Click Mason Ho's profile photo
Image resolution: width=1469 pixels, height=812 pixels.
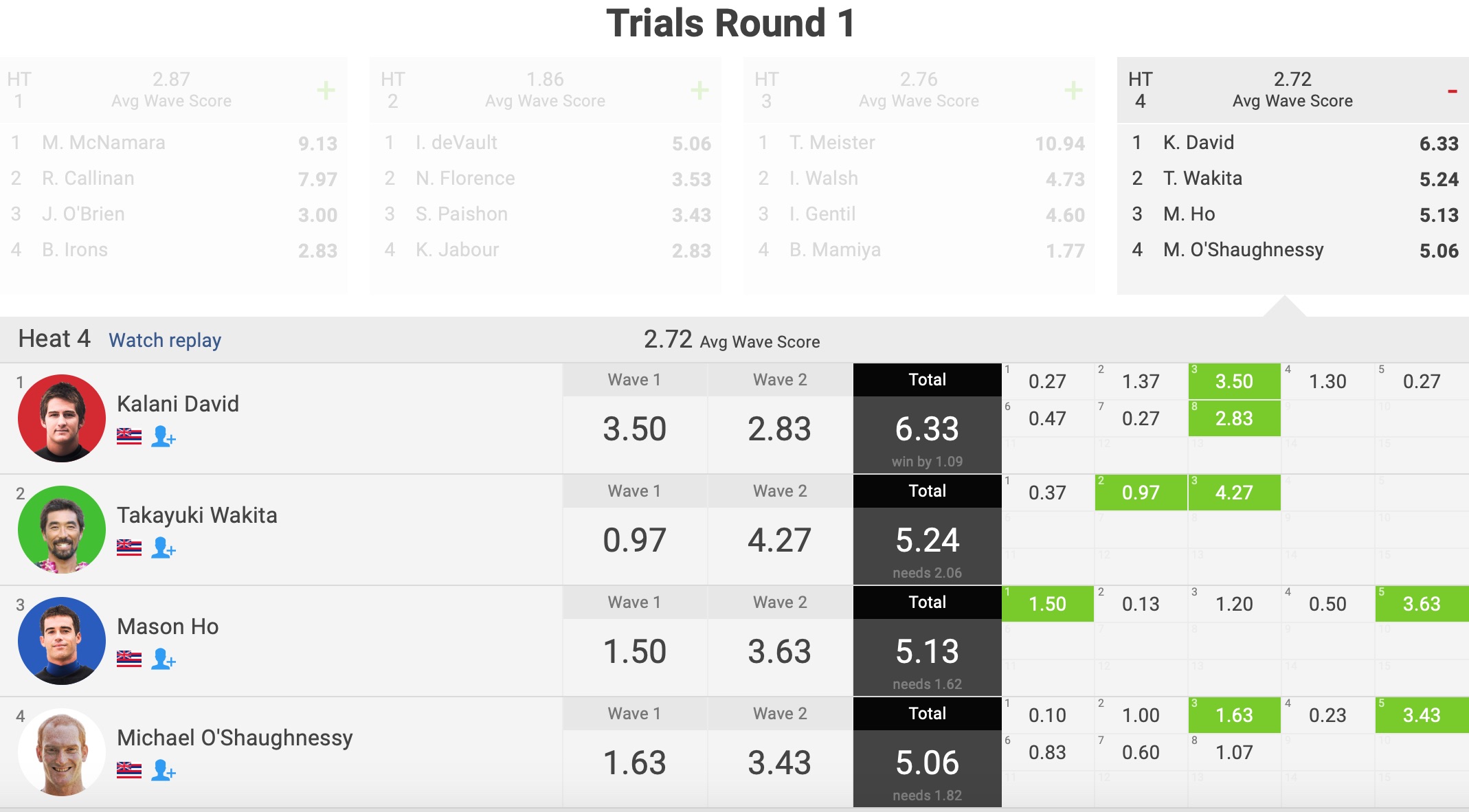tap(62, 640)
